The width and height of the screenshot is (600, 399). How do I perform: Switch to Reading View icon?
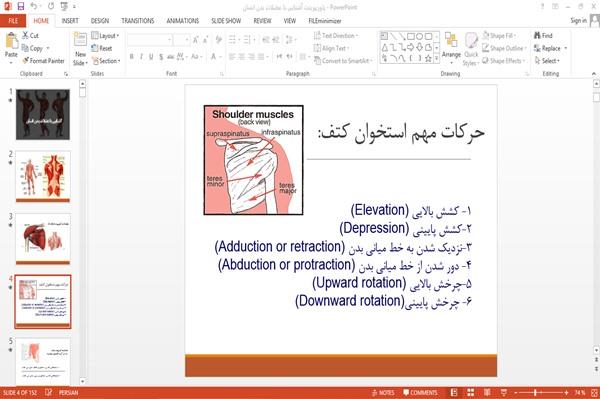click(x=487, y=392)
